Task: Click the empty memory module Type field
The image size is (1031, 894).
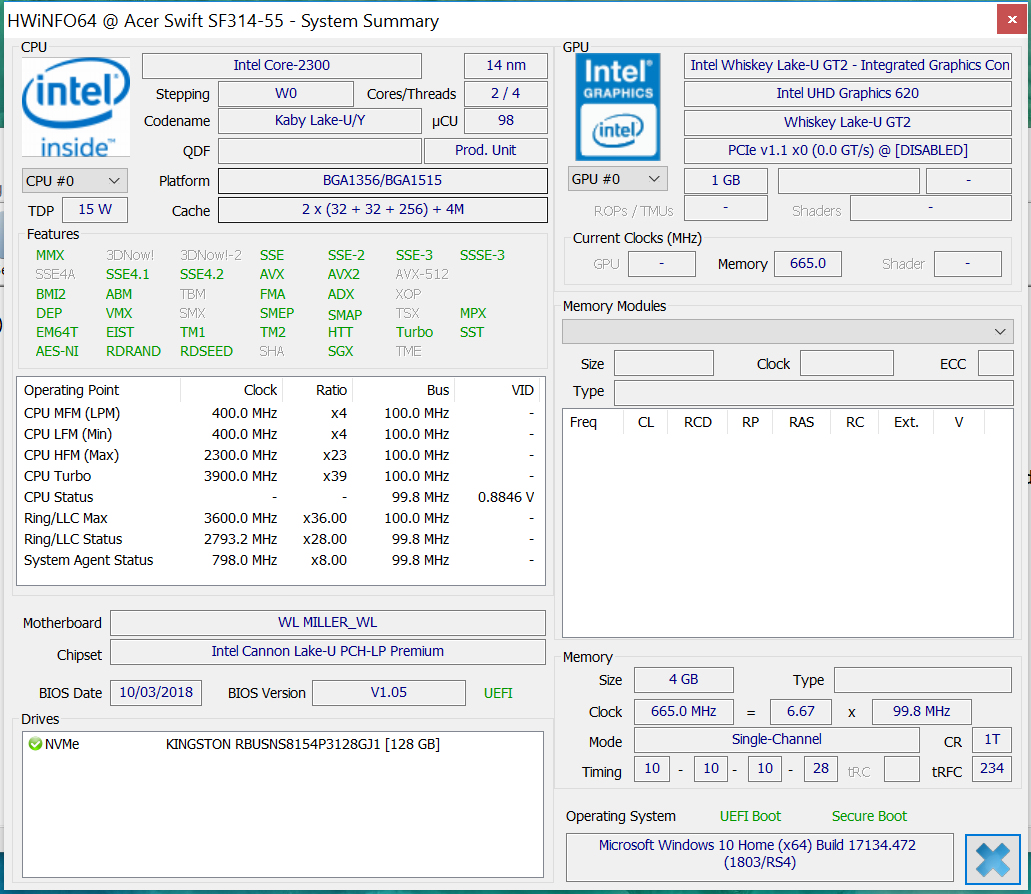Action: point(814,392)
